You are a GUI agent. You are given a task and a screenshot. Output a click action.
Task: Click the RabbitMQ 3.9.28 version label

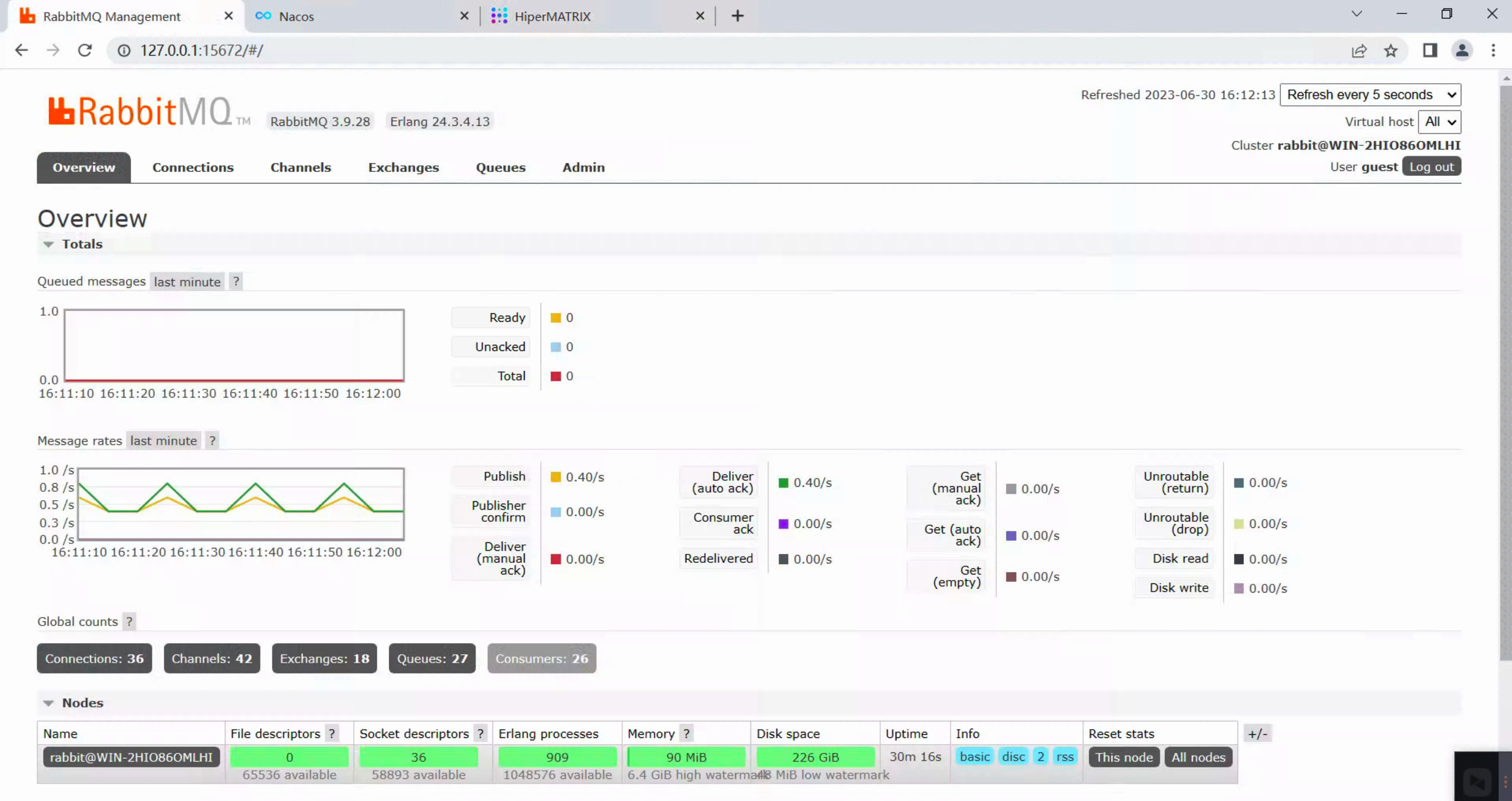pos(320,122)
